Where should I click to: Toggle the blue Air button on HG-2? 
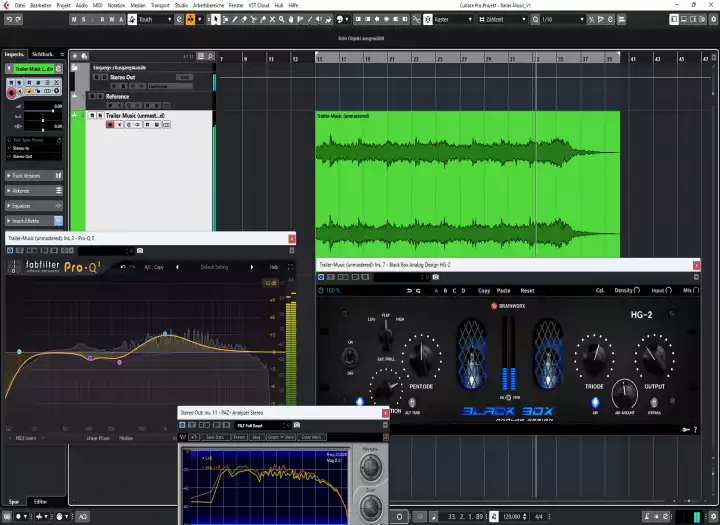[x=595, y=402]
